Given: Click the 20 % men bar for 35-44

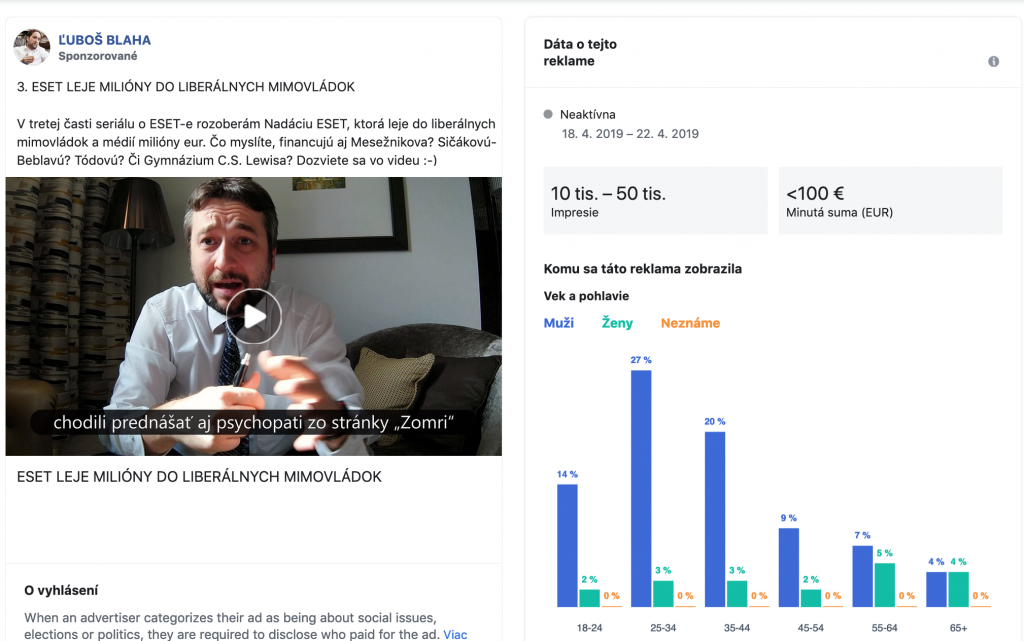Looking at the screenshot, I should pyautogui.click(x=714, y=519).
